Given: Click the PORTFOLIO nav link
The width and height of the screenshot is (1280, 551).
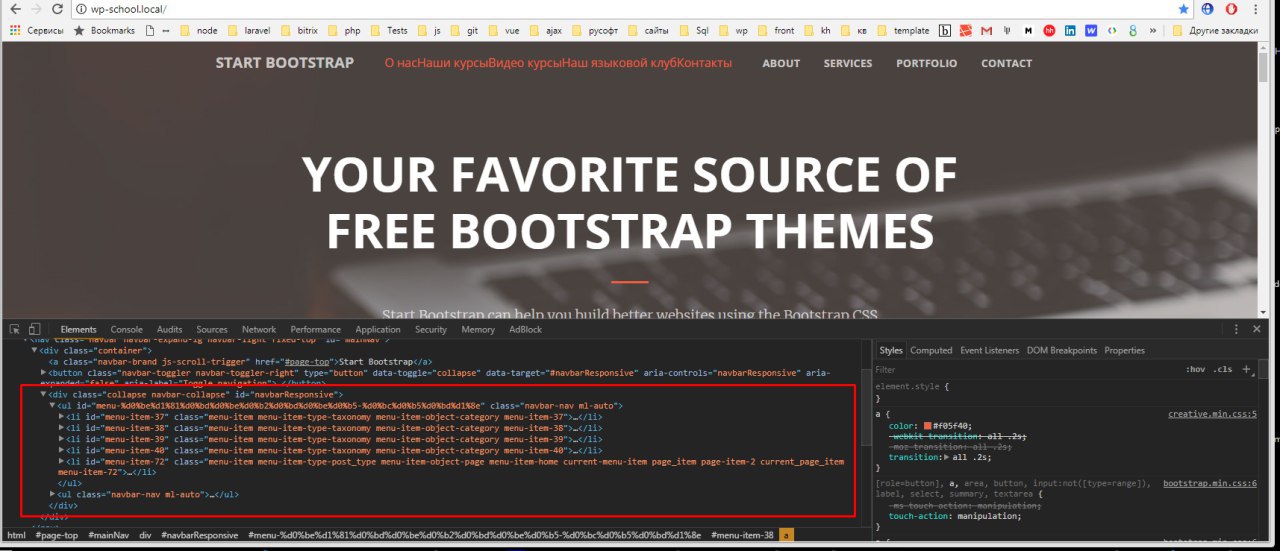Looking at the screenshot, I should (926, 63).
